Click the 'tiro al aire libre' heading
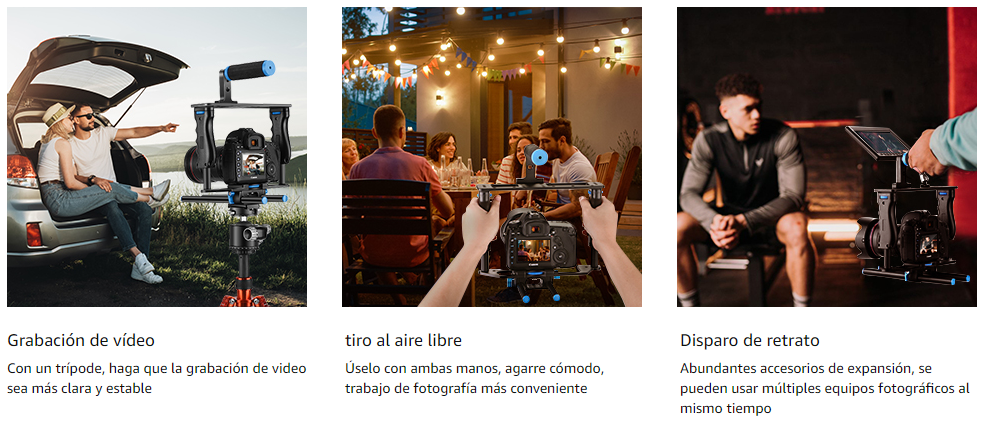Viewport: 987px width, 431px height. 403,340
